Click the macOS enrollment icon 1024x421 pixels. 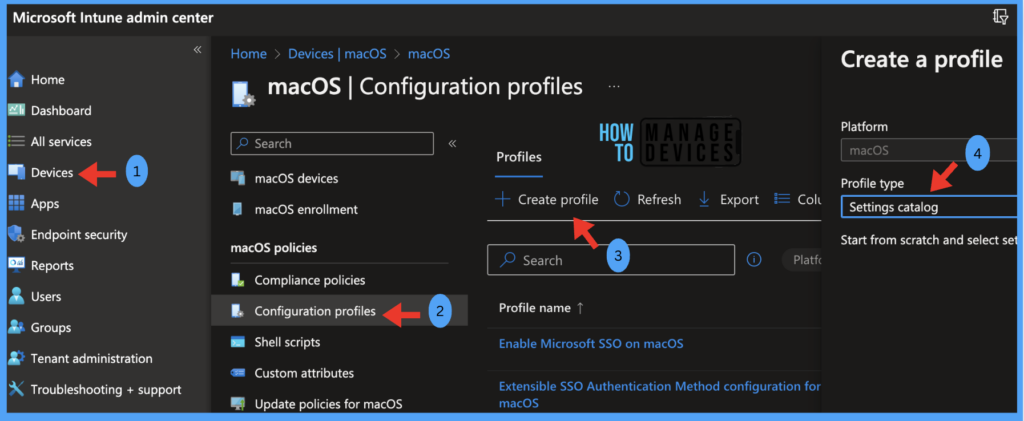(x=238, y=210)
